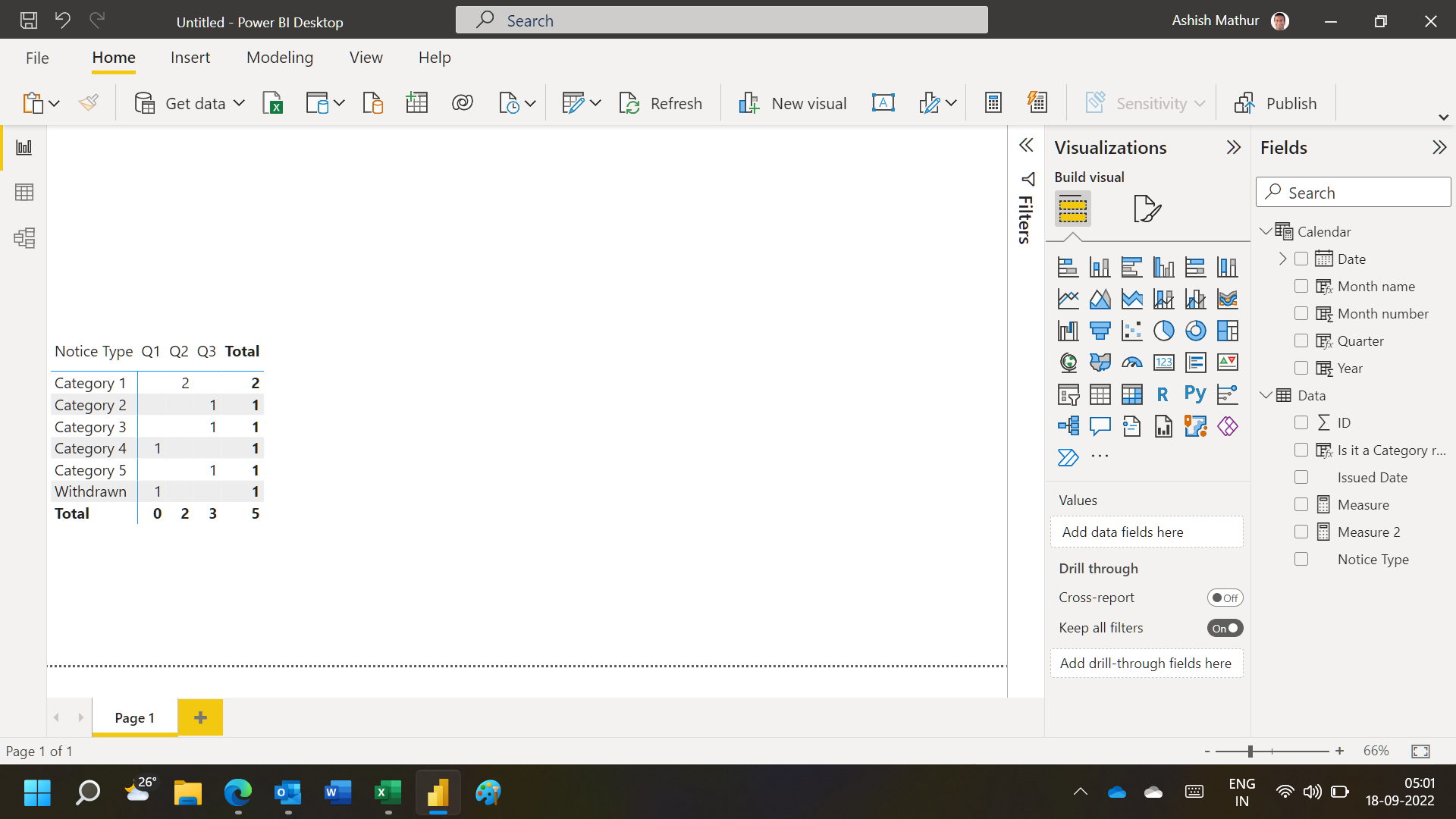Select the R script visual
Viewport: 1456px width, 819px height.
[1163, 394]
